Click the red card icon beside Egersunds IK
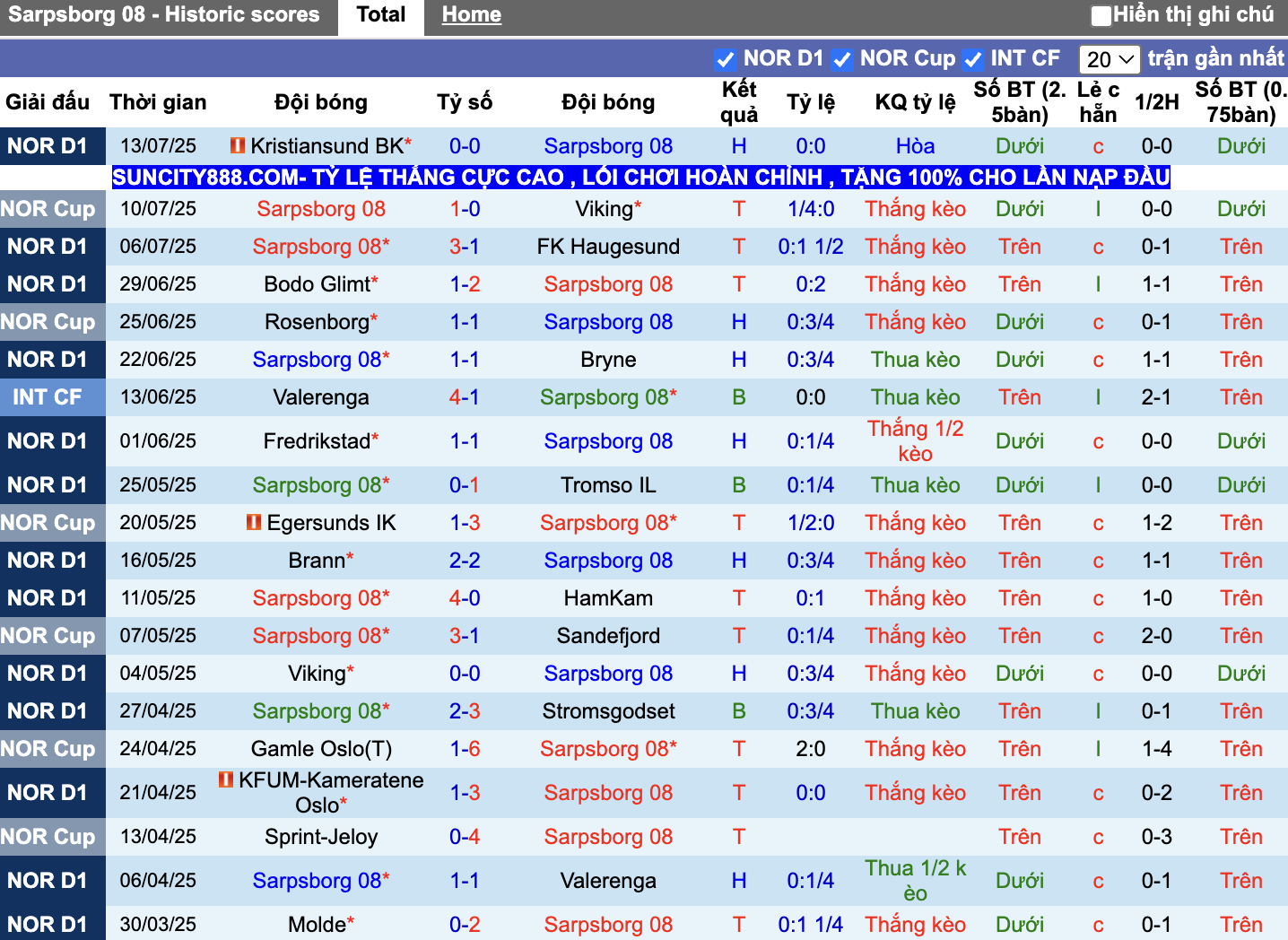 [254, 522]
